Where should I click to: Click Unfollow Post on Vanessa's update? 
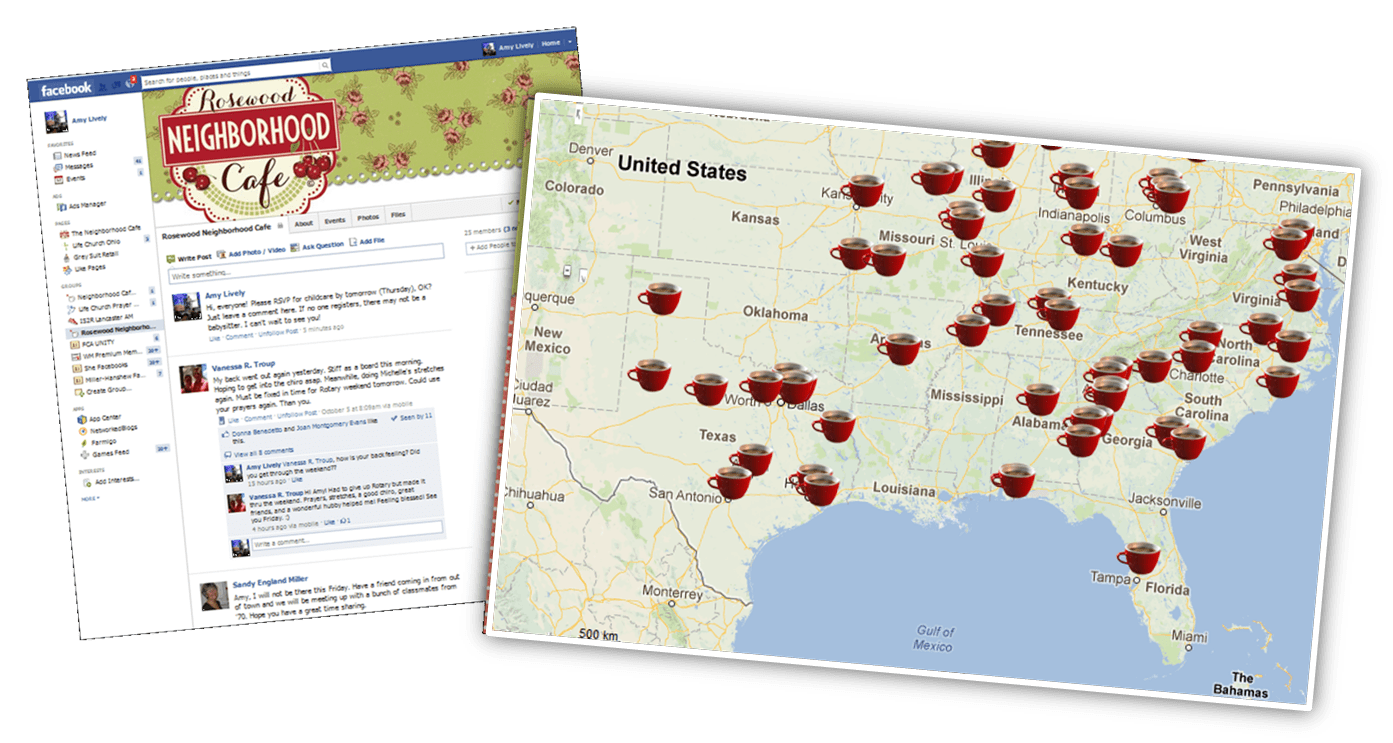click(x=295, y=414)
